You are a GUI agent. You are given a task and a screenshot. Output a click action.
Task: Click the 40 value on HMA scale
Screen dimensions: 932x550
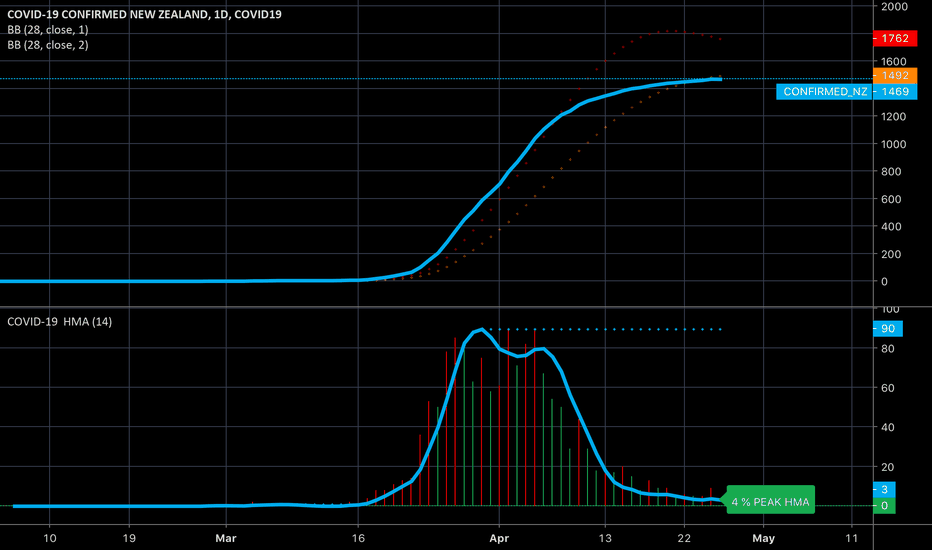887,428
